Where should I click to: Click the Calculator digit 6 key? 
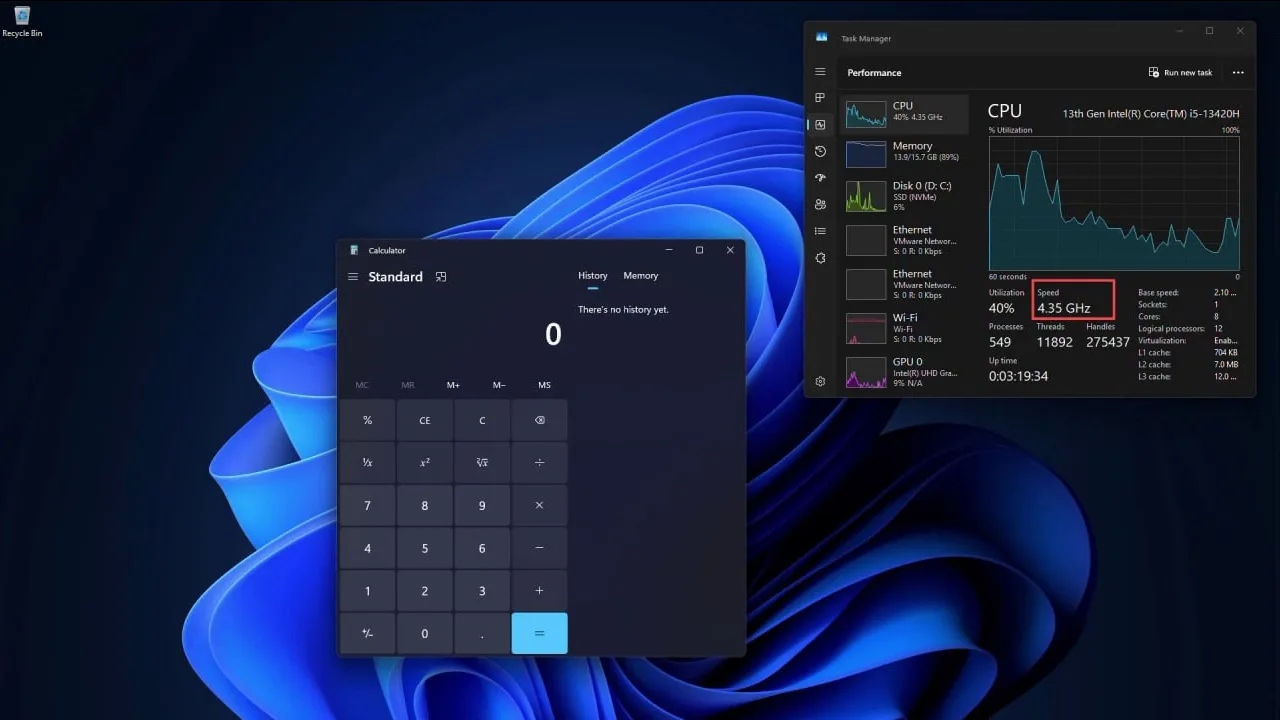click(482, 548)
